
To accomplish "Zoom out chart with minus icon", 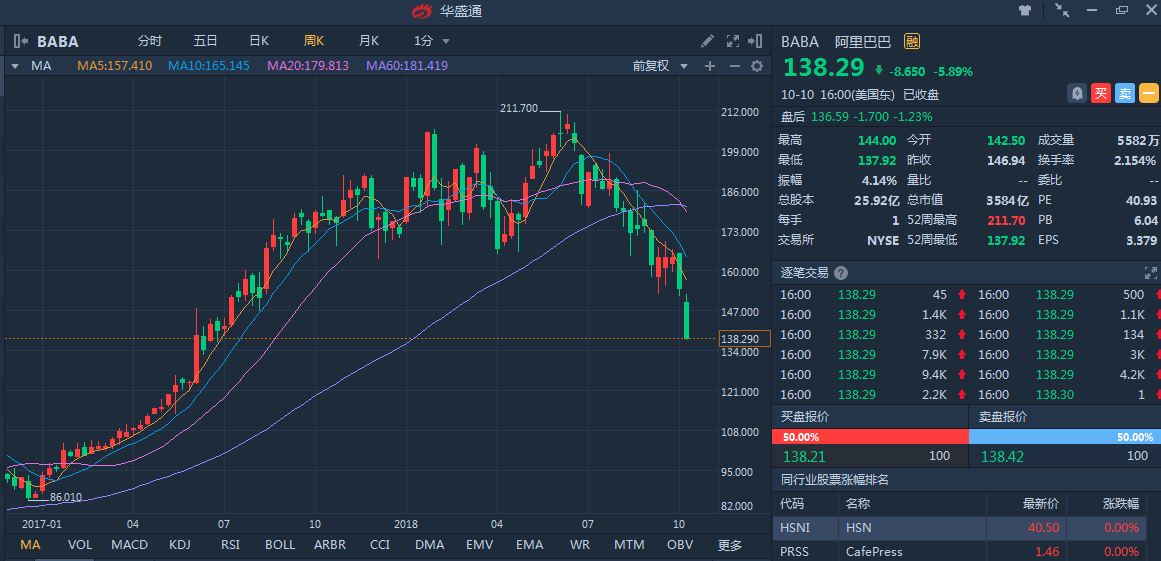I will [x=734, y=66].
